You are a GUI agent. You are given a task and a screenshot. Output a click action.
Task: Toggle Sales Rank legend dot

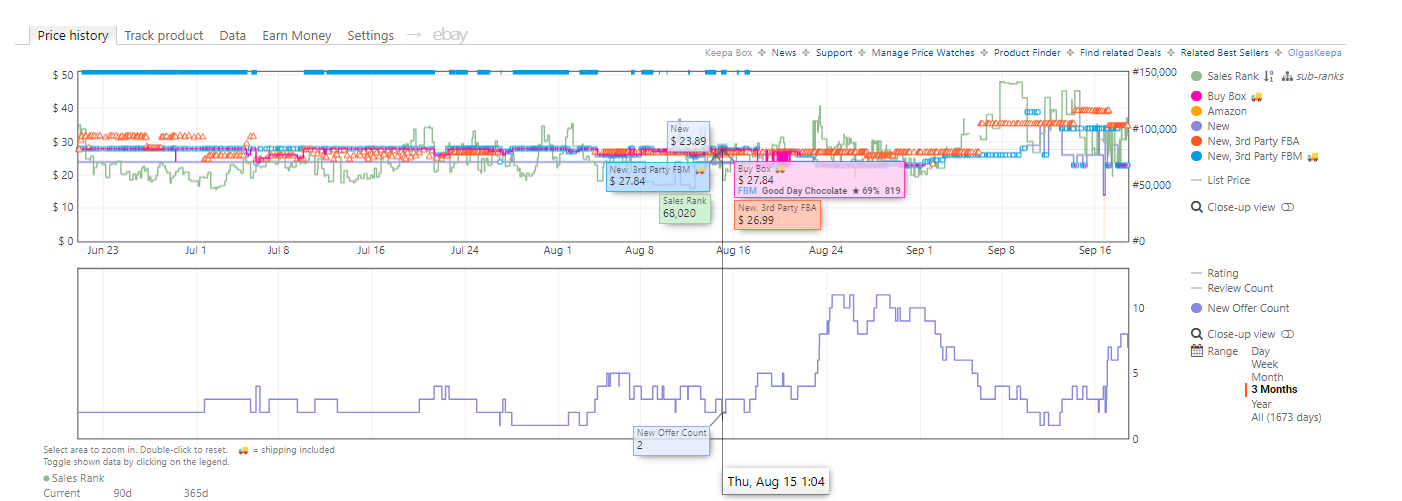pyautogui.click(x=1197, y=76)
